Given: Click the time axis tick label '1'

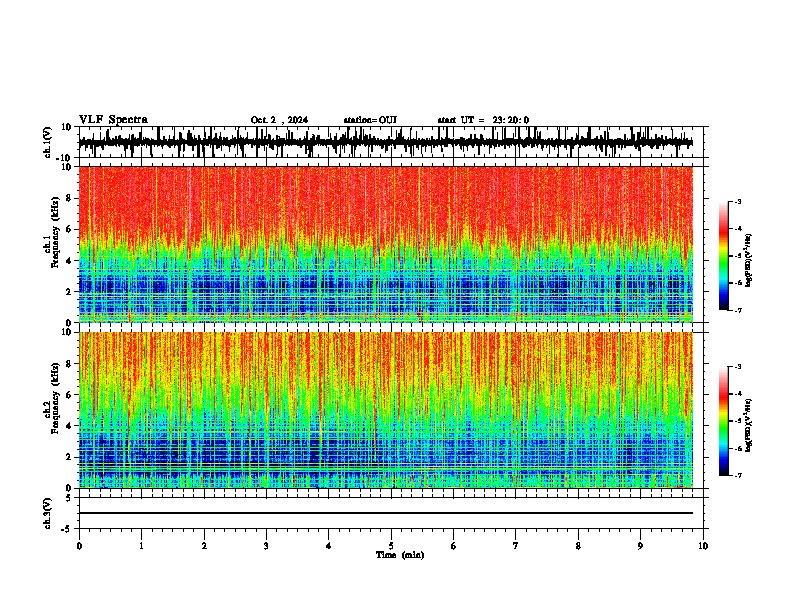Looking at the screenshot, I should point(141,546).
